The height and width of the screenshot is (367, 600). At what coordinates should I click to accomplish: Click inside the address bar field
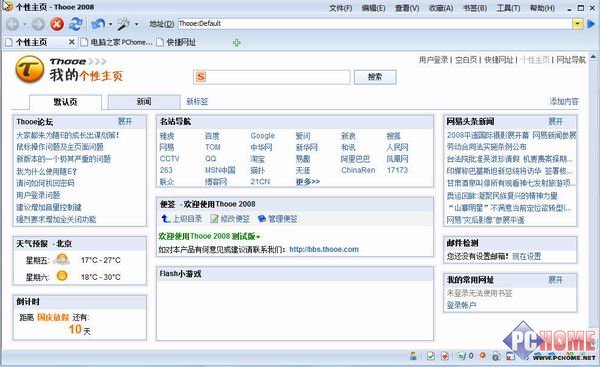click(375, 24)
